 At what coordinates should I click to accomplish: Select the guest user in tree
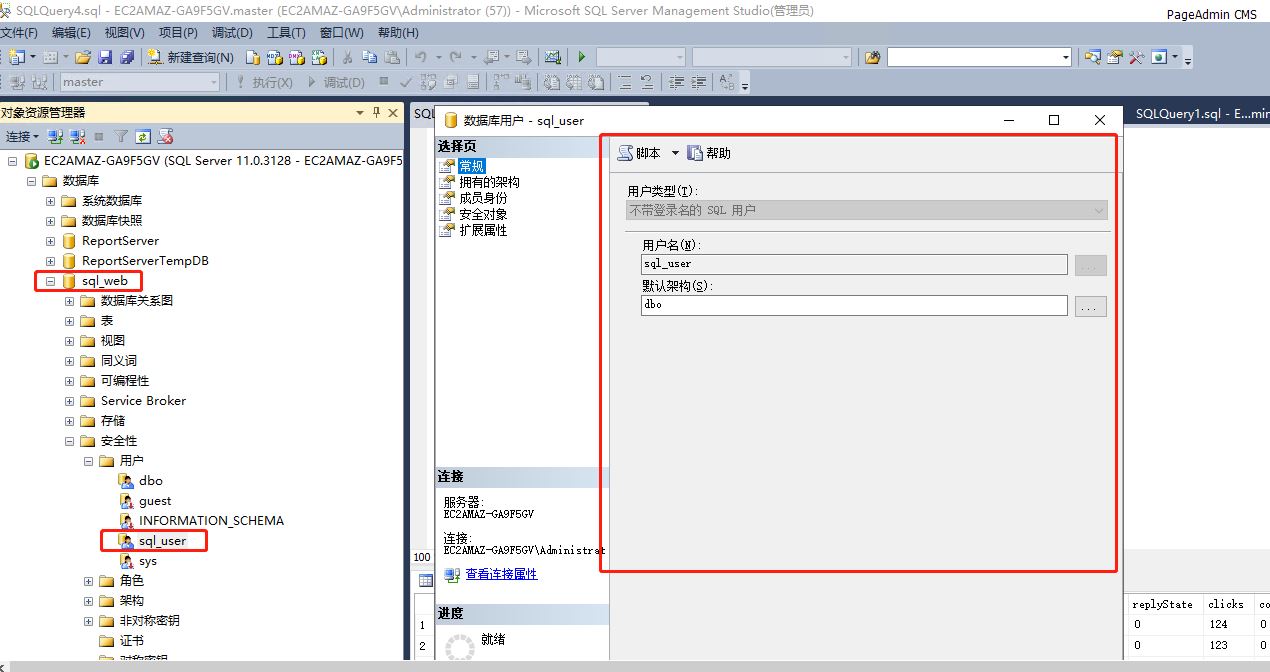coord(155,501)
